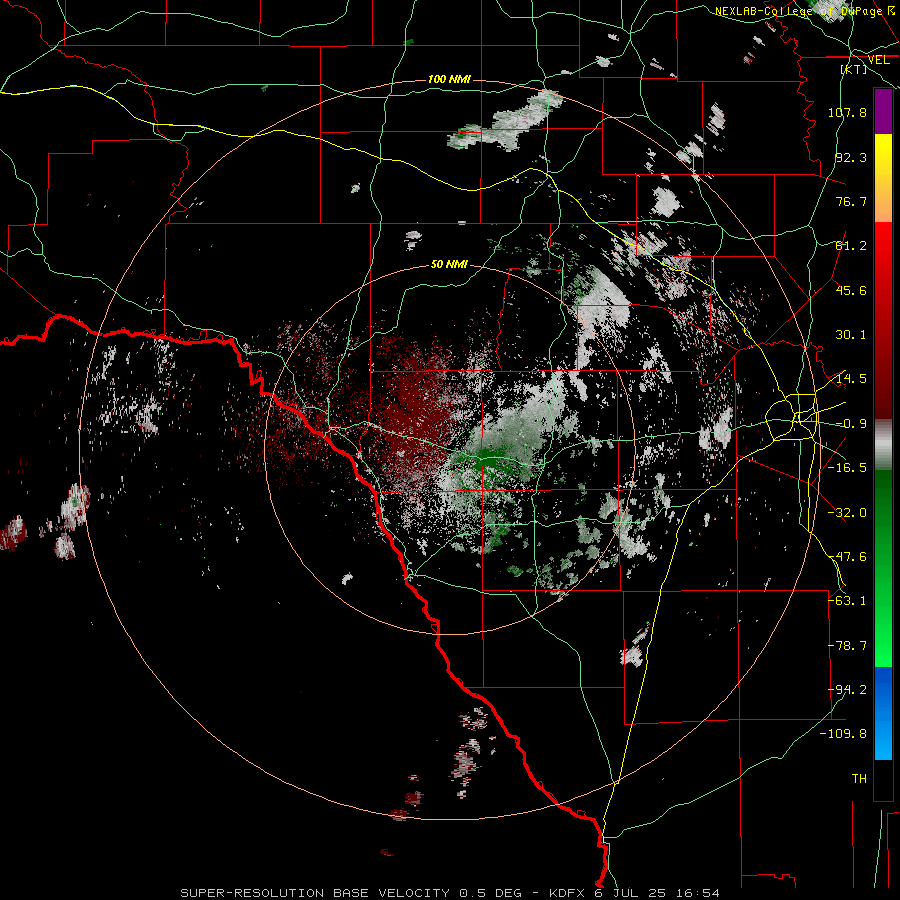The height and width of the screenshot is (900, 900).
Task: Click the -78.7 velocity scale value
Action: coord(847,646)
